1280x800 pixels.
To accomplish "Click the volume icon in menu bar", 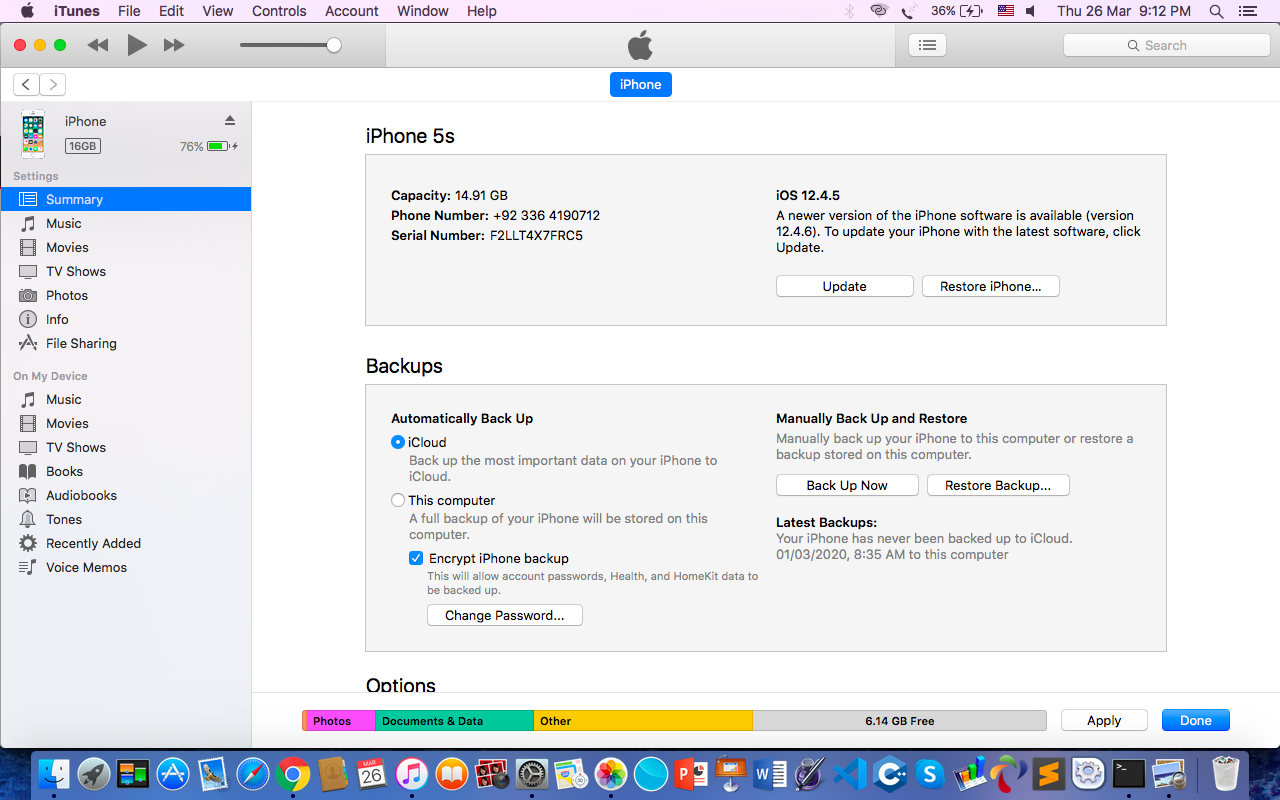I will coord(1030,11).
